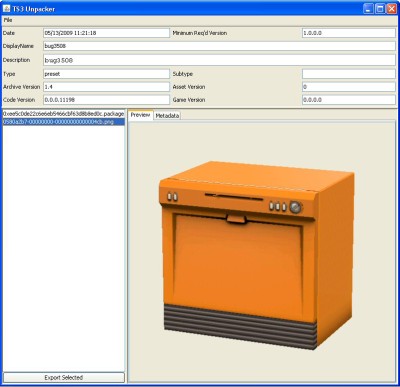400x387 pixels.
Task: Click the Code Version field
Action: (x=106, y=100)
